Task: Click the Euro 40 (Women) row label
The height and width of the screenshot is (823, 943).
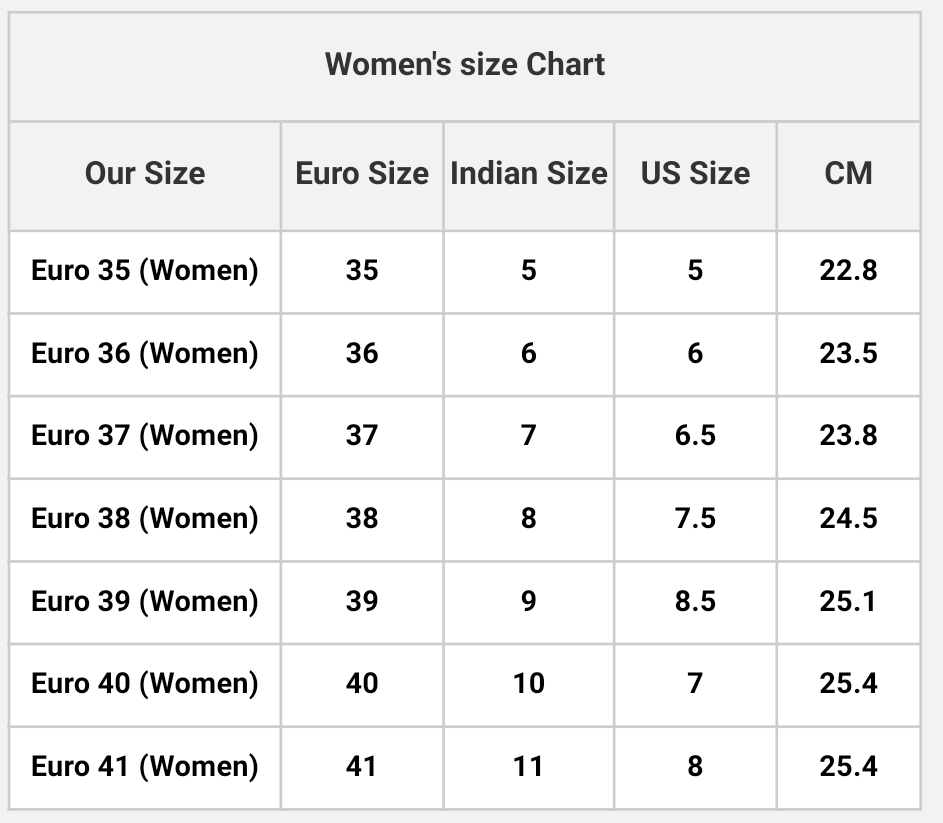Action: point(145,683)
